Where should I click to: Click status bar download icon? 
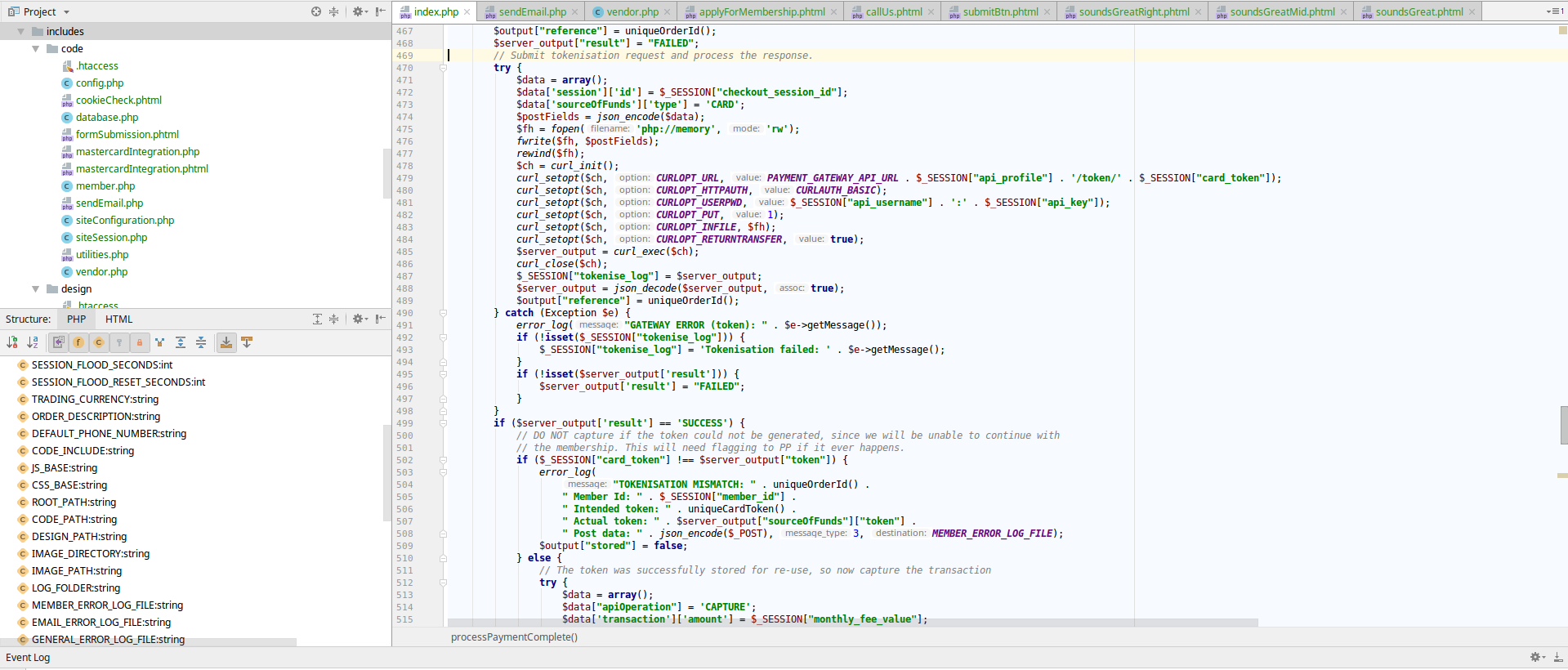[x=1558, y=657]
